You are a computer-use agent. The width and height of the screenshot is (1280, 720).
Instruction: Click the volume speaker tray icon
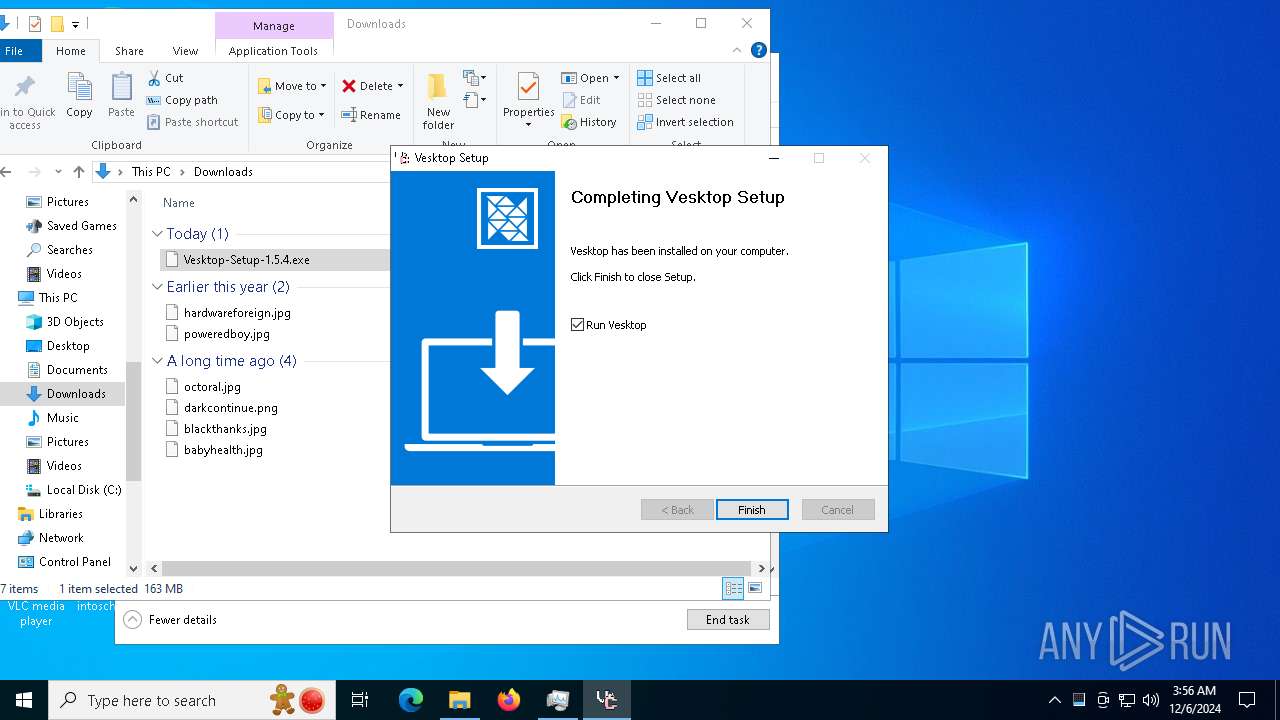coord(1151,700)
